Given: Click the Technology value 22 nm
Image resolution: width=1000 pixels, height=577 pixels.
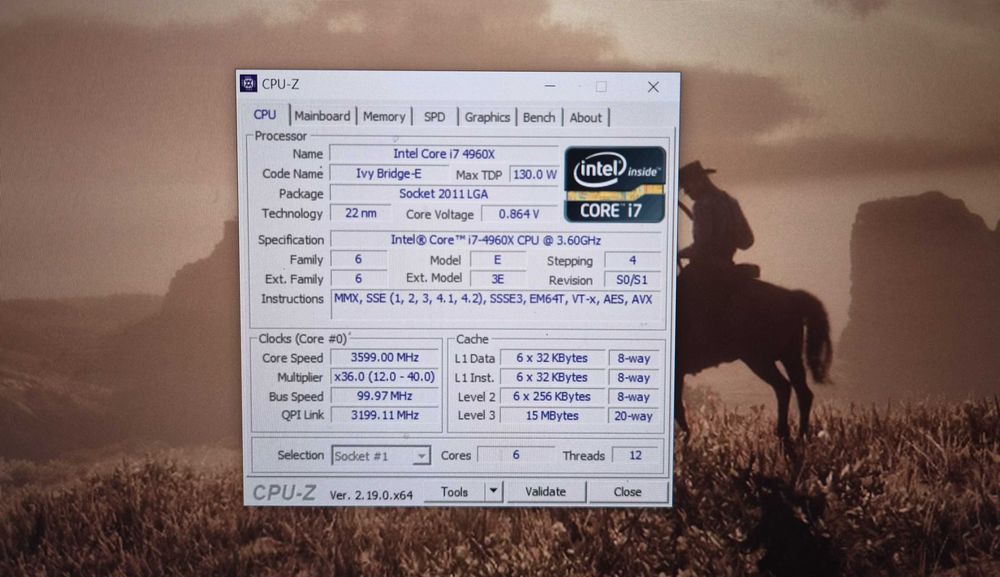Looking at the screenshot, I should pos(360,213).
